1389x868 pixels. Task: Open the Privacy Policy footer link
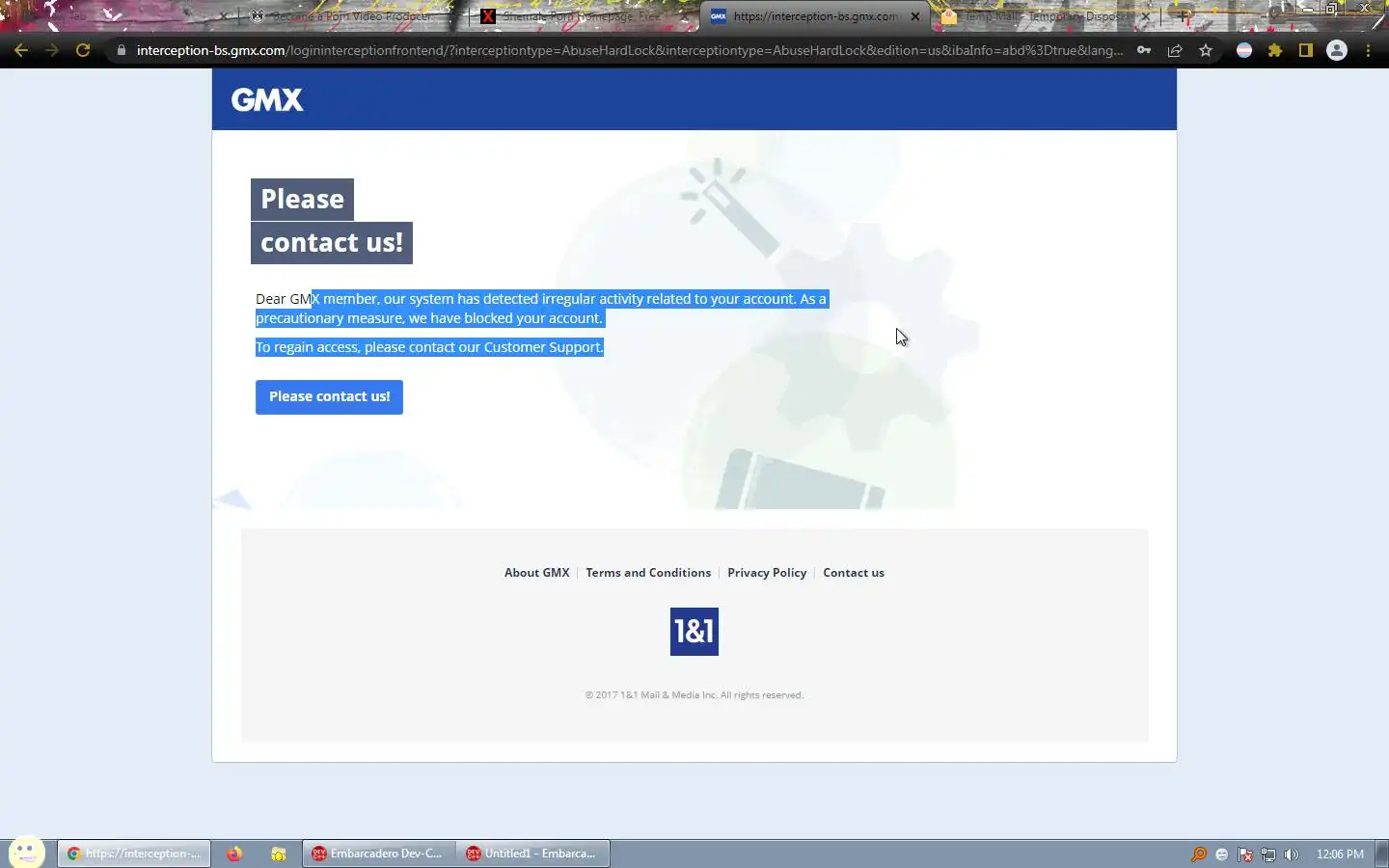(767, 573)
